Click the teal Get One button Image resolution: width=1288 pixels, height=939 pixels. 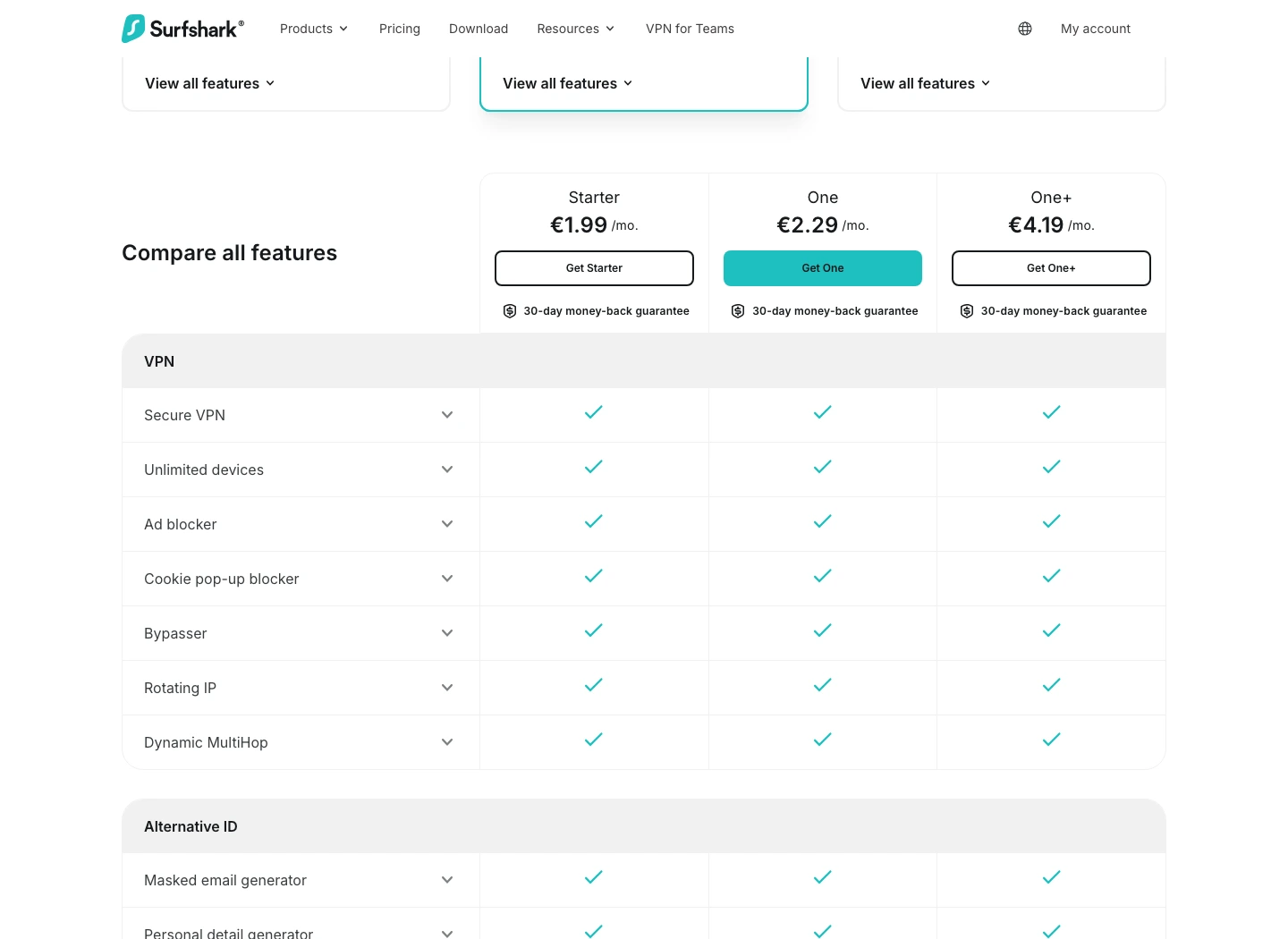pyautogui.click(x=823, y=268)
